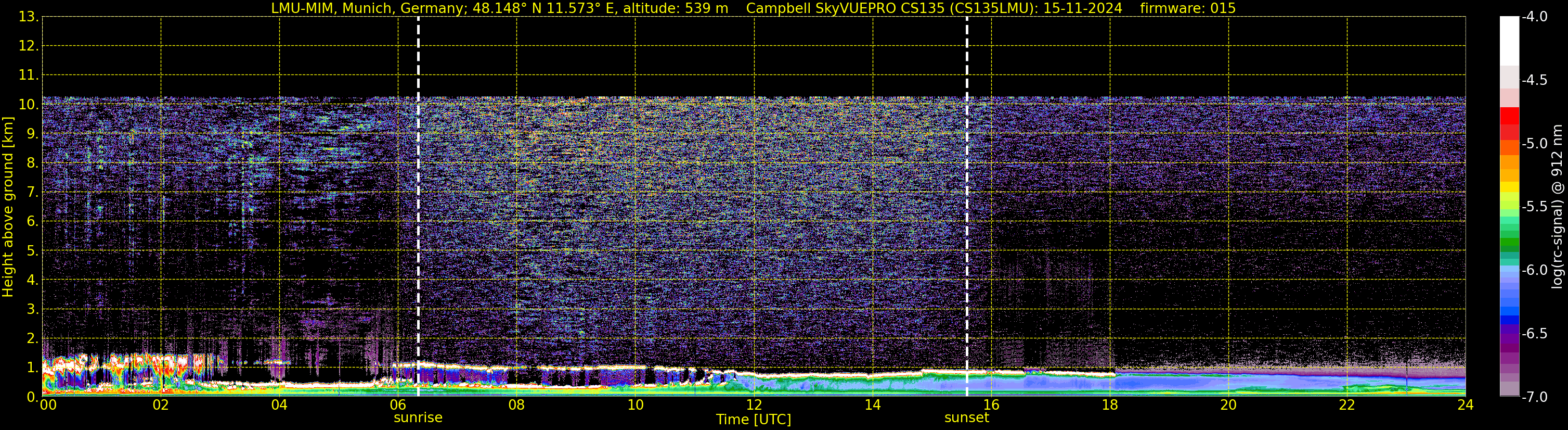Click the white dashed sunset marker line

pos(967,206)
